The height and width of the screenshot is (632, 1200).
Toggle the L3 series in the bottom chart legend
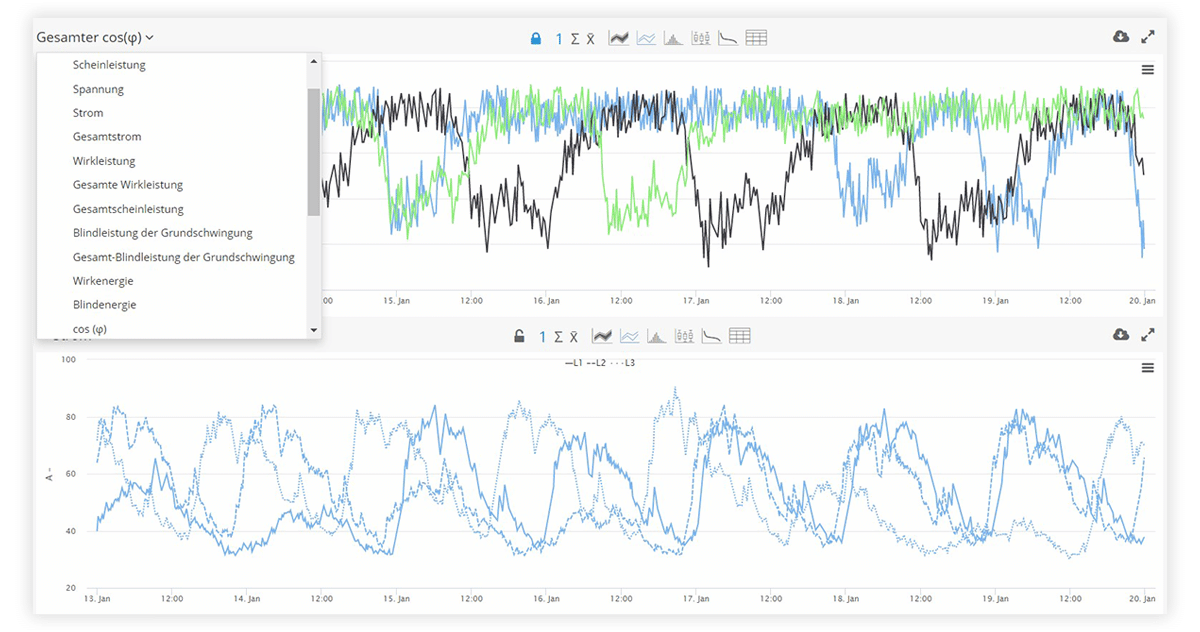click(624, 363)
